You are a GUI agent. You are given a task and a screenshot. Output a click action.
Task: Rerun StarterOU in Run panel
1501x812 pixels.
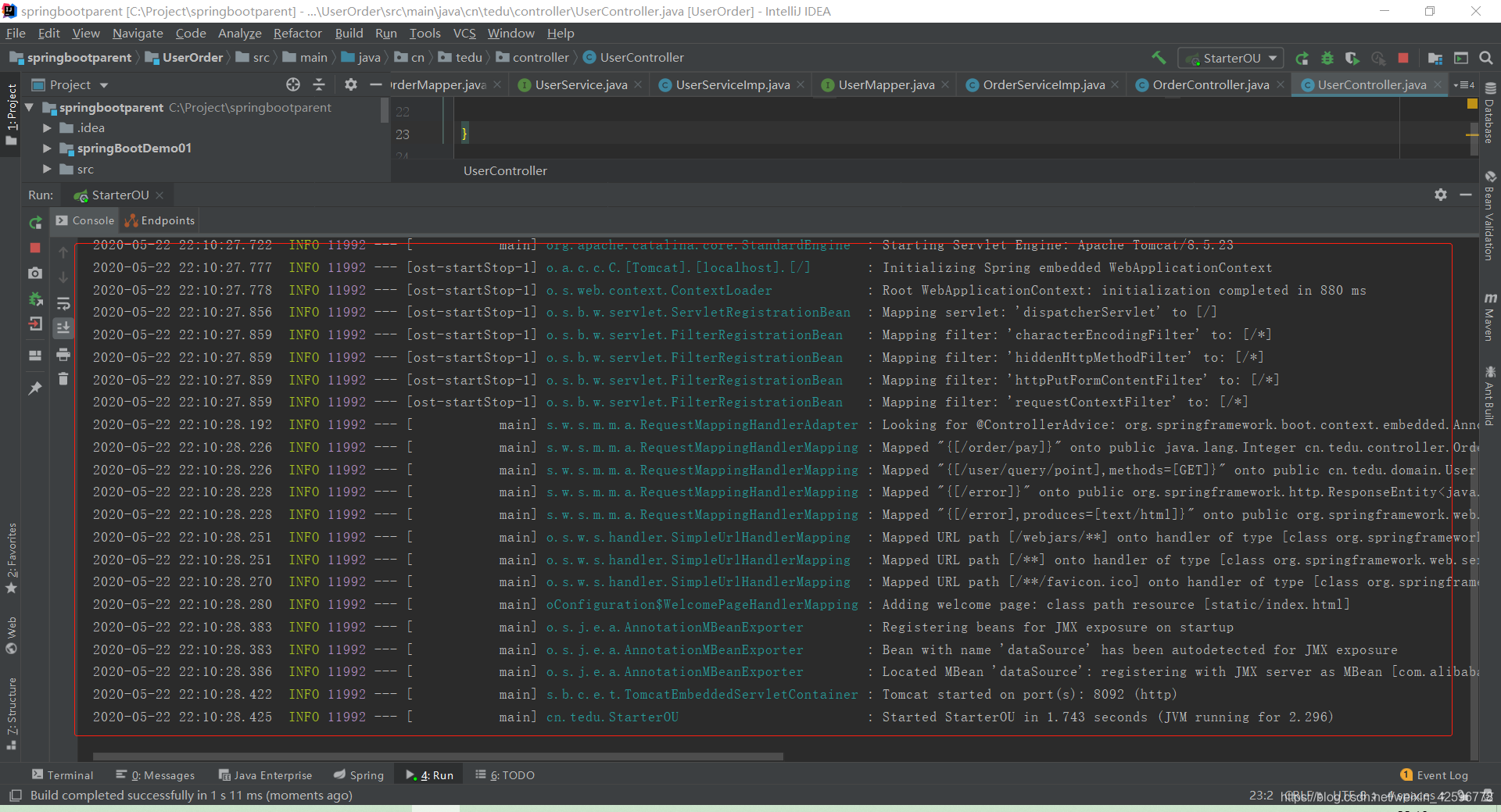(x=35, y=223)
